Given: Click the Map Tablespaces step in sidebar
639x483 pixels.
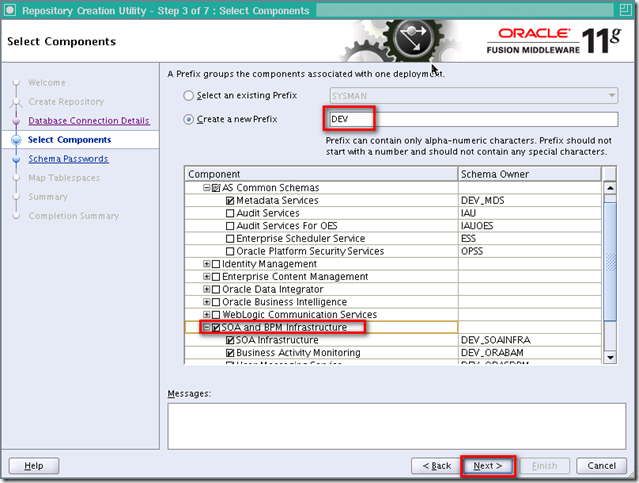Looking at the screenshot, I should coord(64,178).
